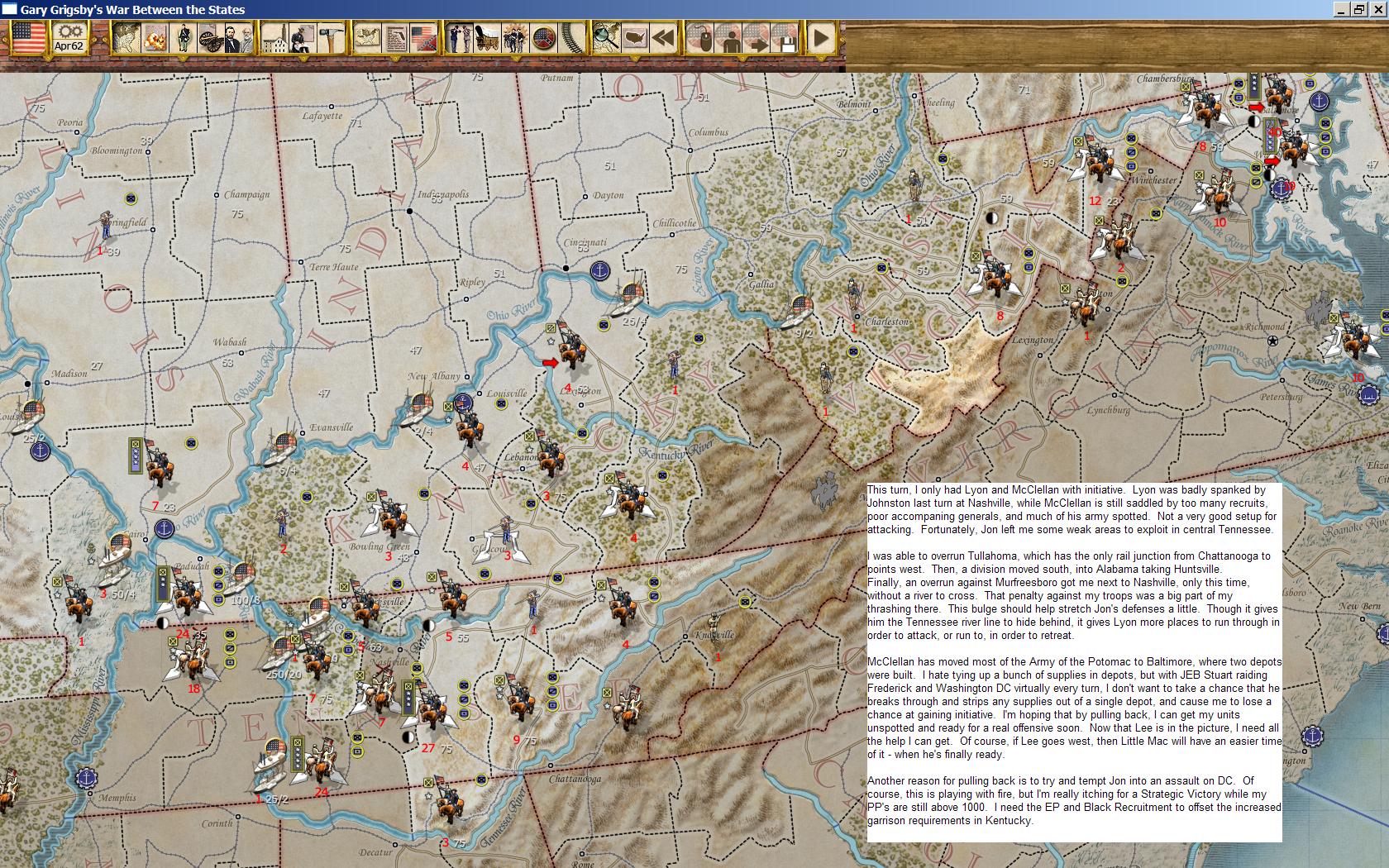Click the Chattanooga city label
This screenshot has width=1389, height=868.
(575, 779)
